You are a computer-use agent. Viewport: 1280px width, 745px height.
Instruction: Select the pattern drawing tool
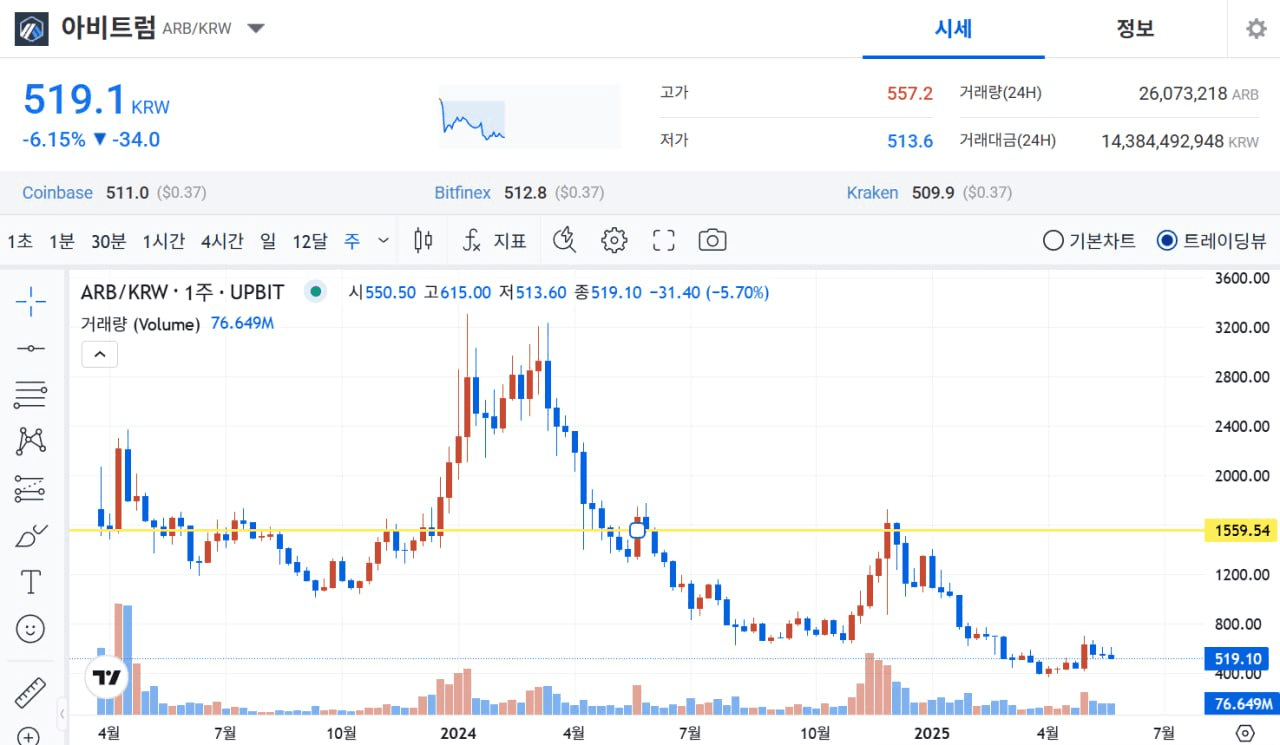pos(31,441)
